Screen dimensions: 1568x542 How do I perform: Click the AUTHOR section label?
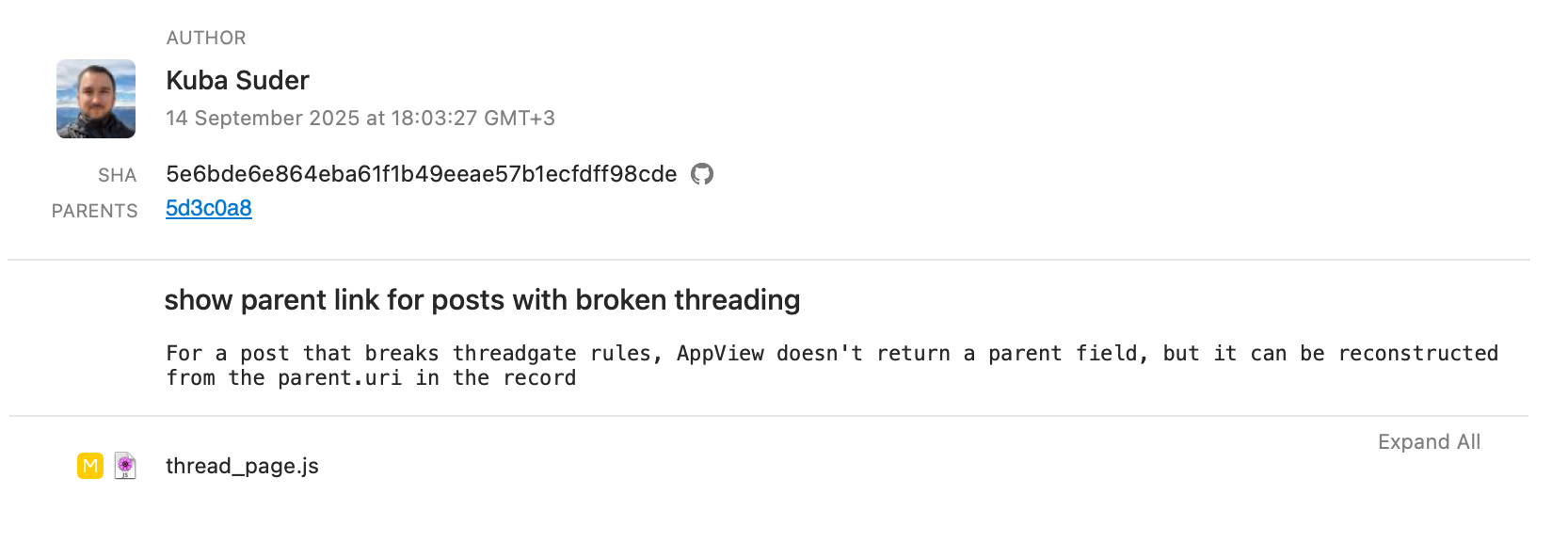click(x=206, y=39)
